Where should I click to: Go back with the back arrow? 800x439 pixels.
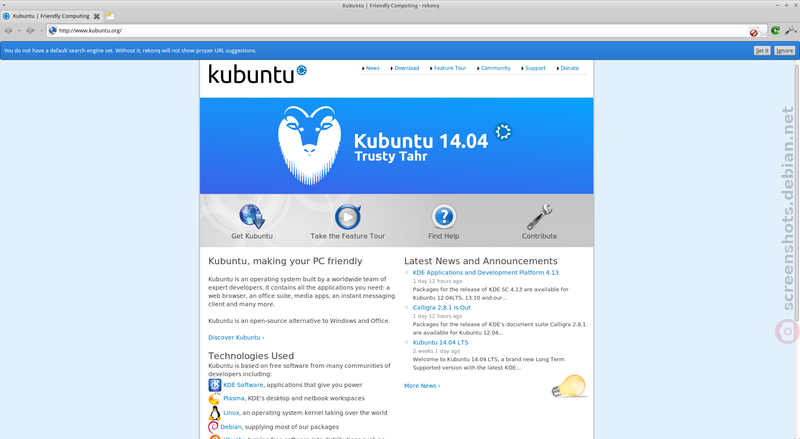[x=8, y=31]
